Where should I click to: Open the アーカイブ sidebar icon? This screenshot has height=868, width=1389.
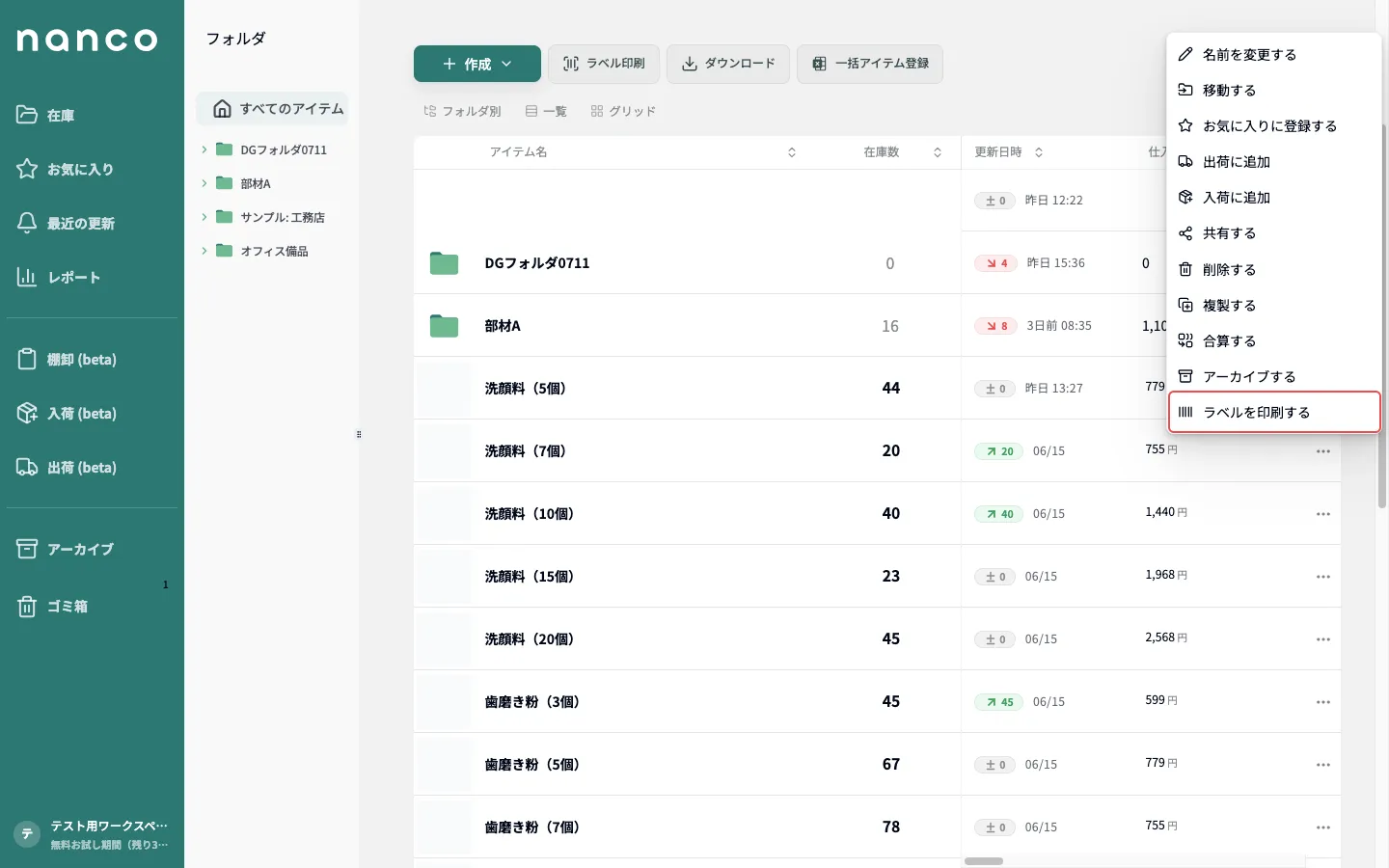tap(27, 549)
